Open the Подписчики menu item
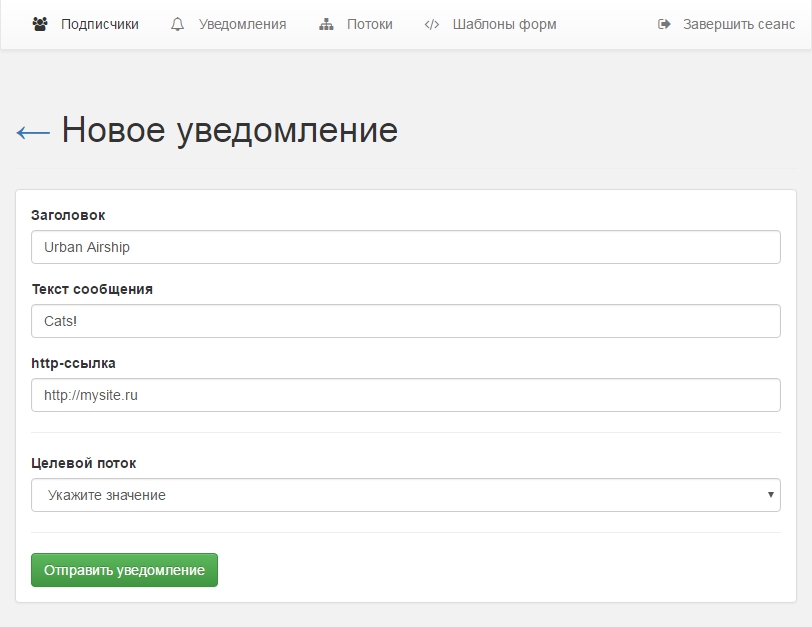Viewport: 812px width, 627px height. [x=100, y=24]
